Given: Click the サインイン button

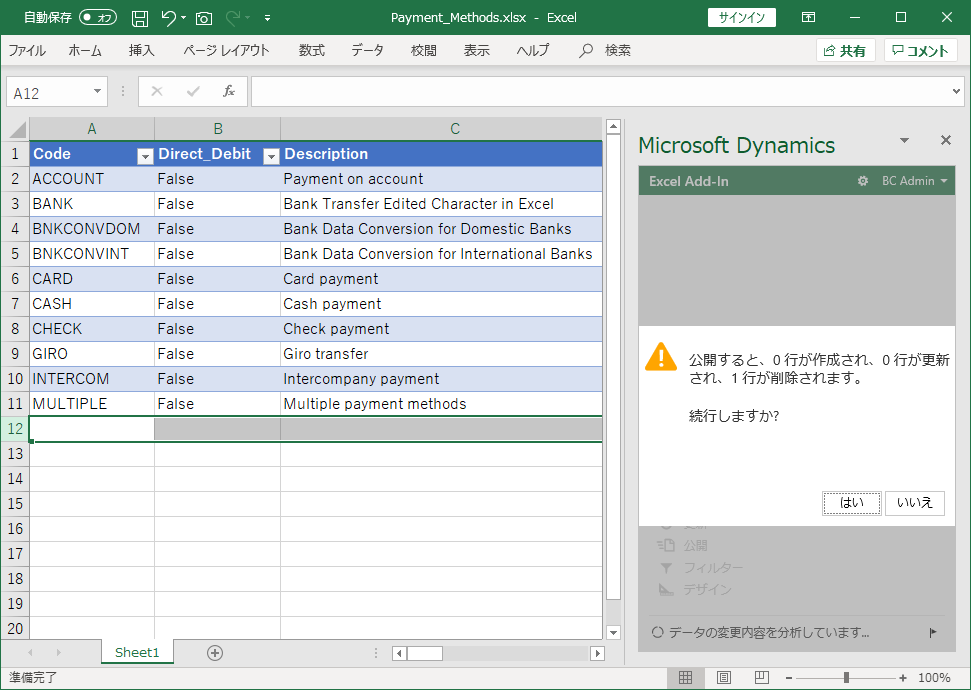Looking at the screenshot, I should pos(742,17).
